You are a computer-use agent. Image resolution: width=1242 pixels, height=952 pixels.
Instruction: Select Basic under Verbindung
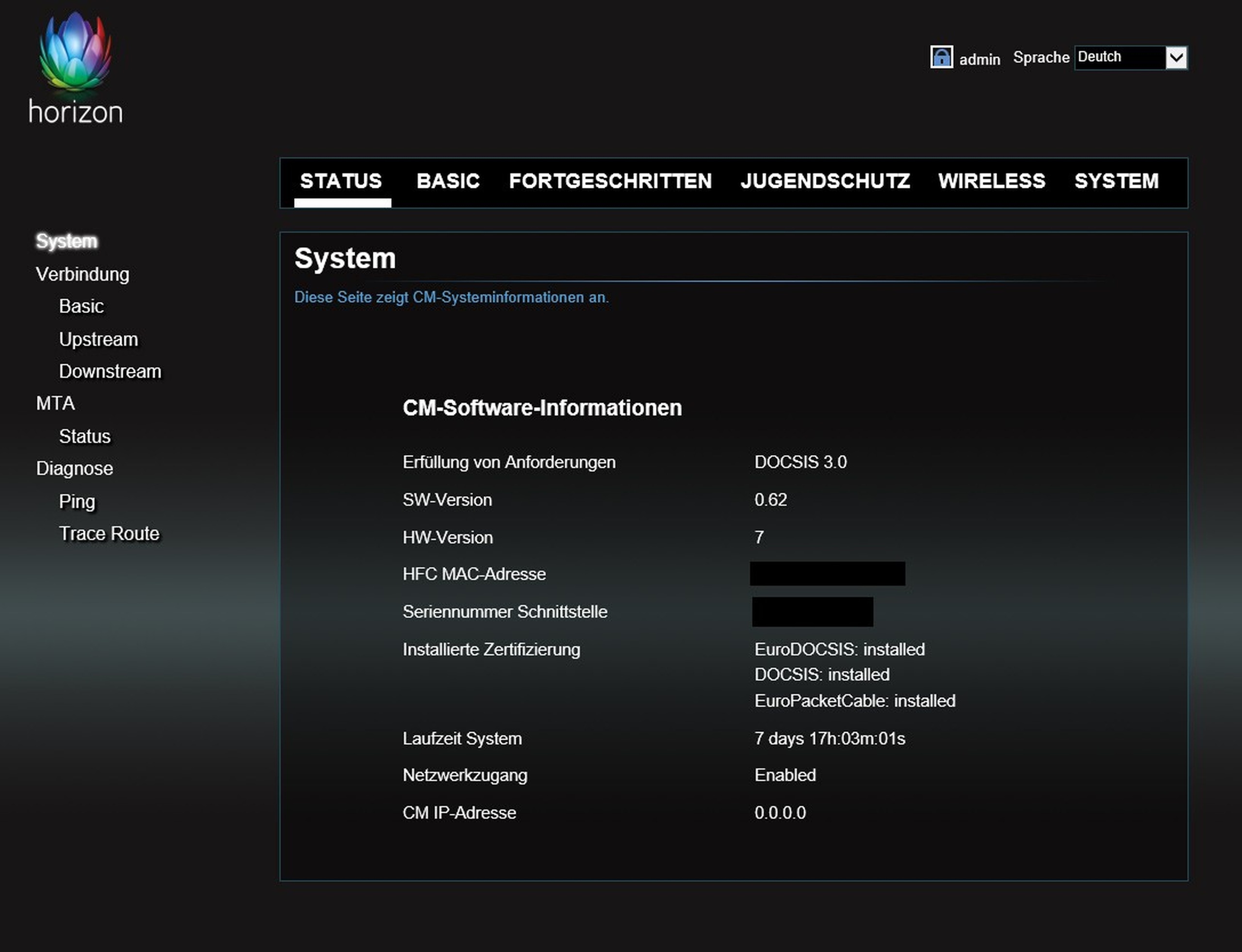[x=82, y=307]
